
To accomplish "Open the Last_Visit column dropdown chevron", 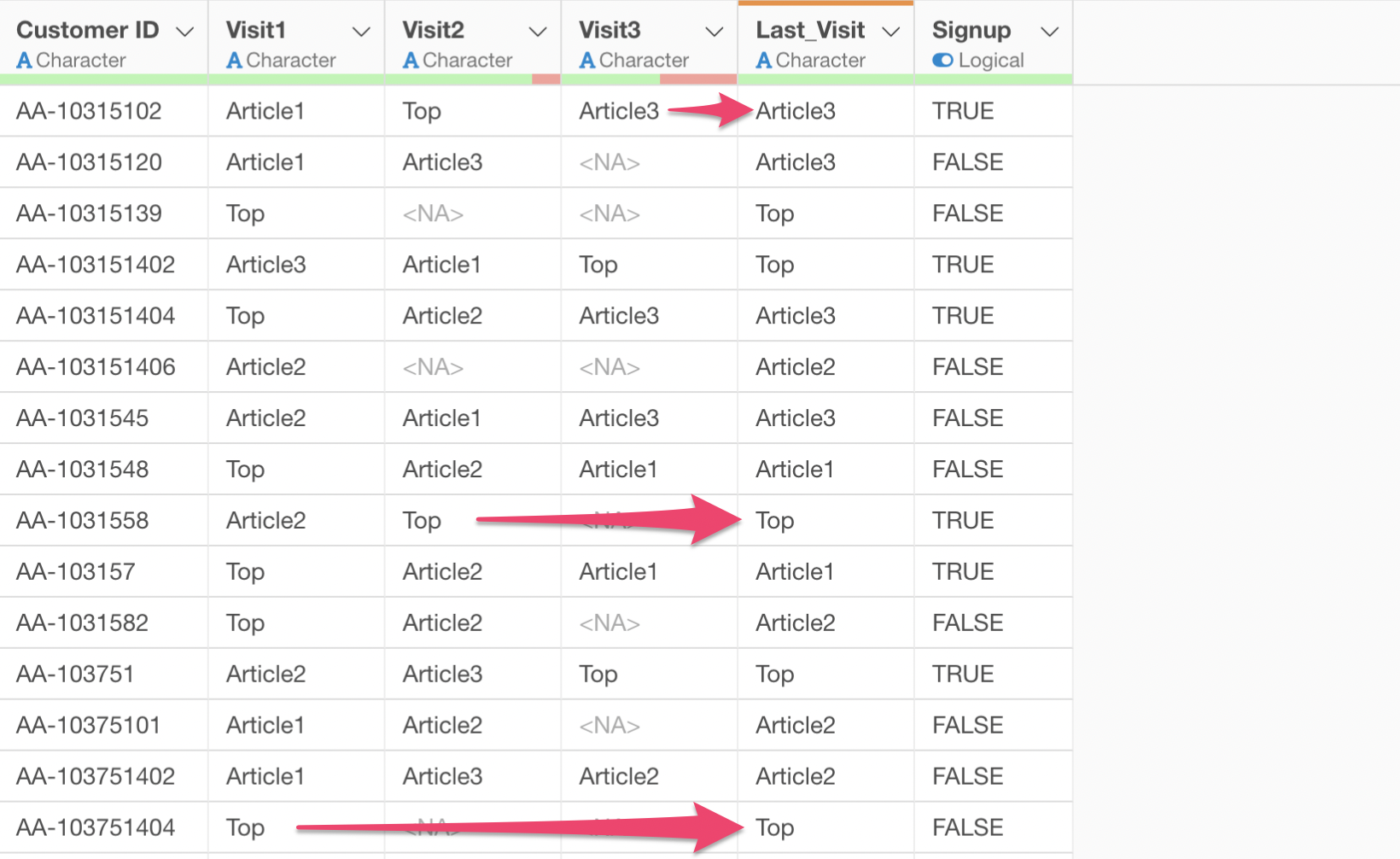I will pos(891,32).
